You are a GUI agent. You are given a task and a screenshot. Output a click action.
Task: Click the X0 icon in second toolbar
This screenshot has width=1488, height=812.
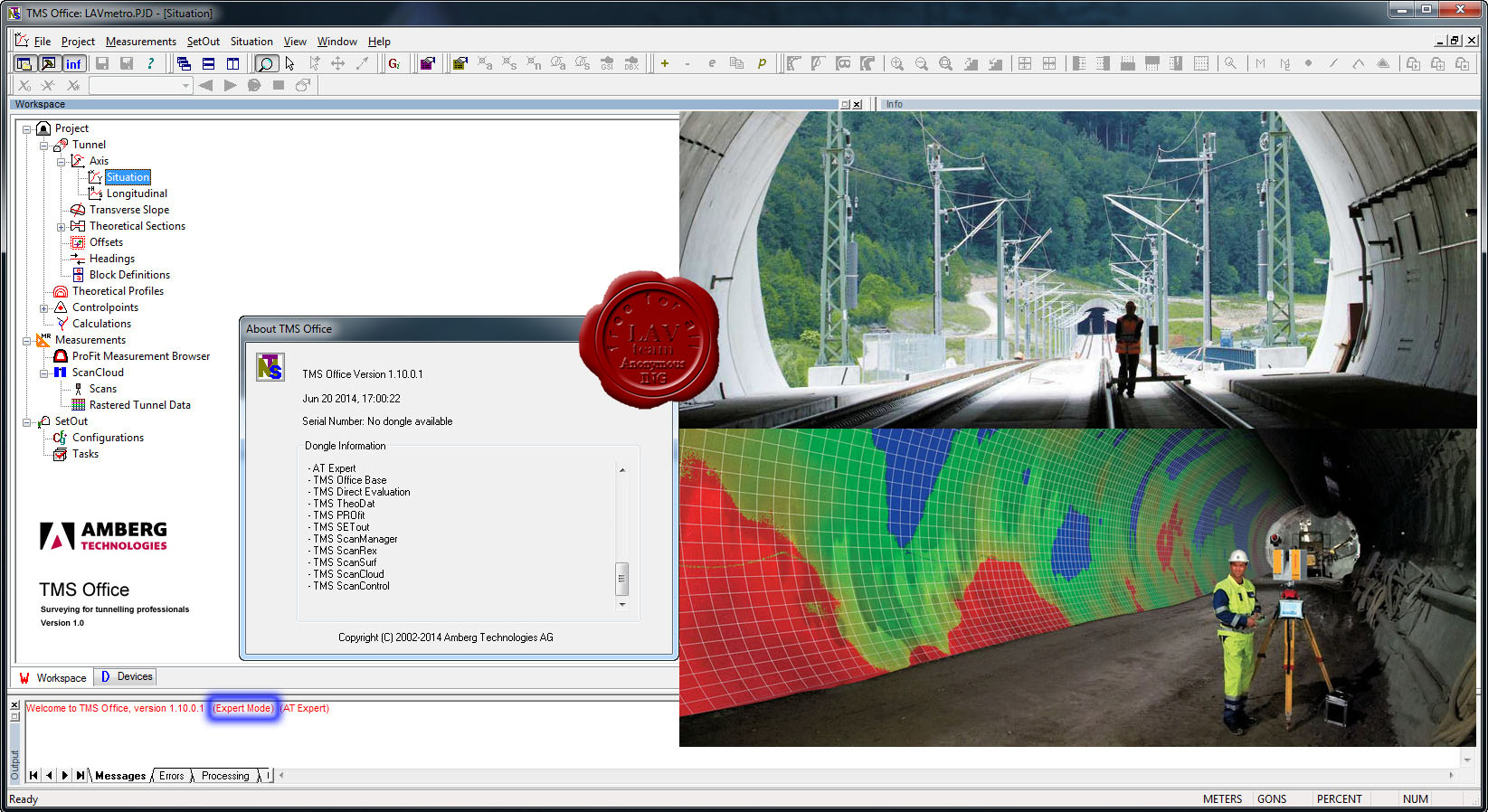pyautogui.click(x=24, y=85)
